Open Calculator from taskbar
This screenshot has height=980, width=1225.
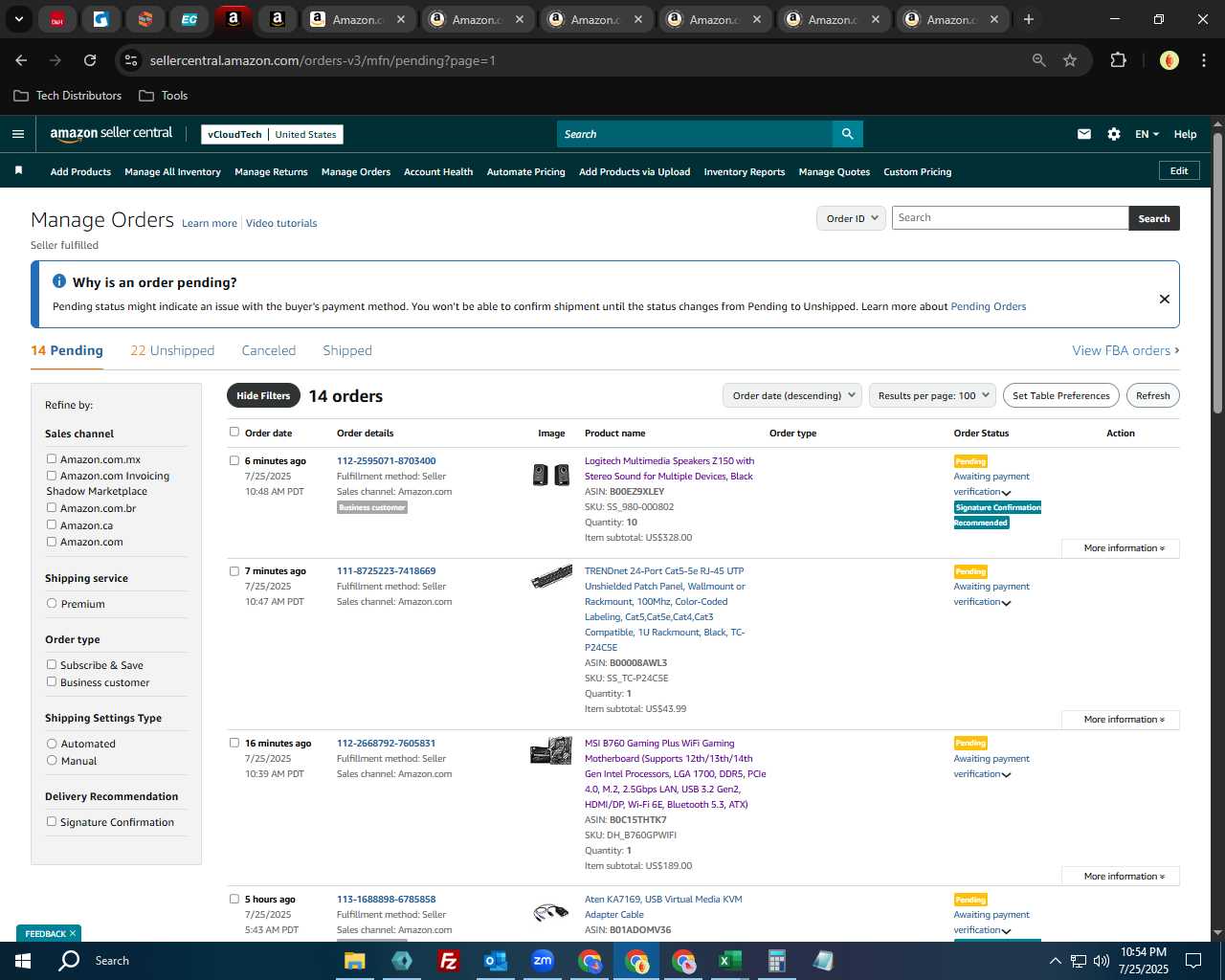click(776, 961)
